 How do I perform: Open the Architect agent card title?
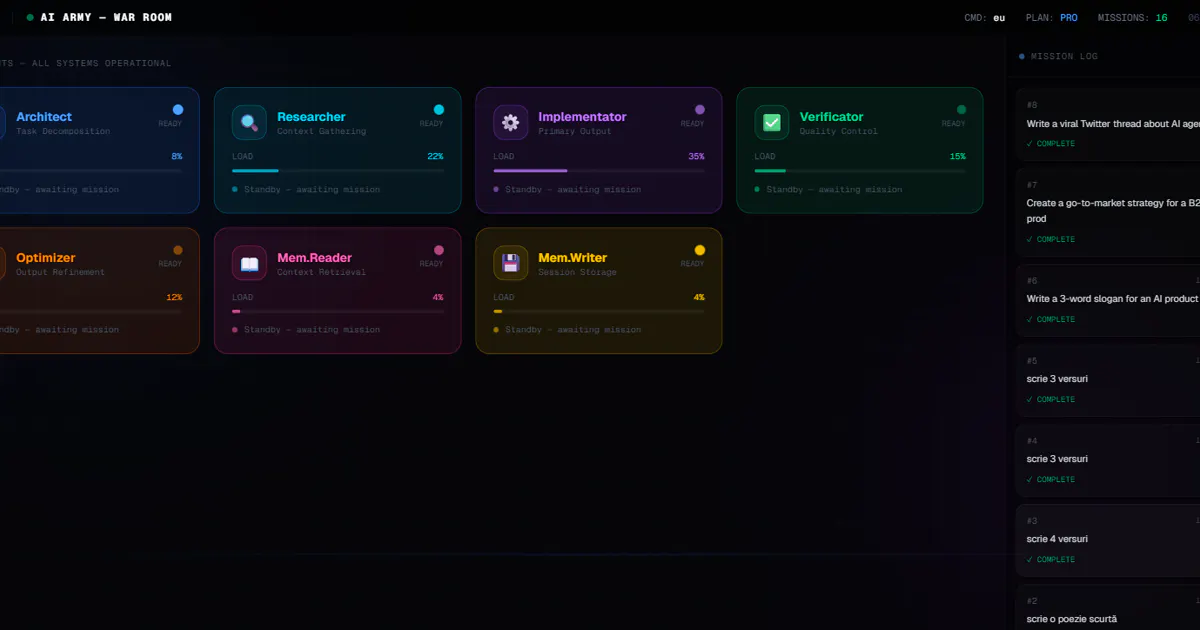click(44, 117)
